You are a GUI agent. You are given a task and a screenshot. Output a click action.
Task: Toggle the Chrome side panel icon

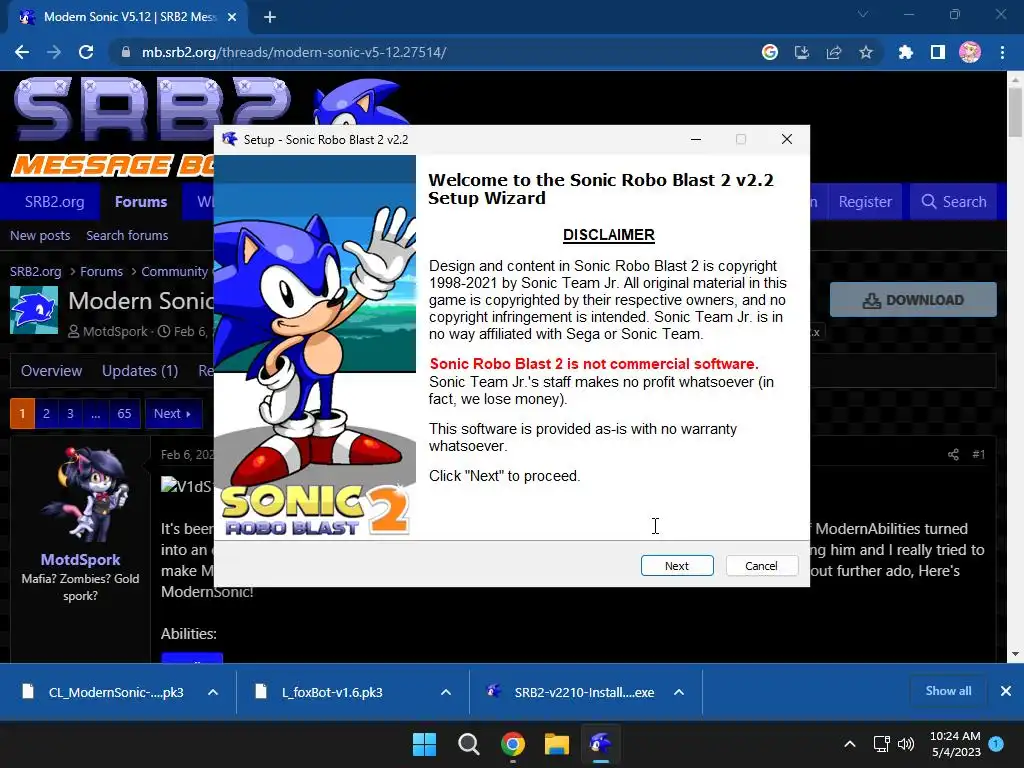click(938, 52)
